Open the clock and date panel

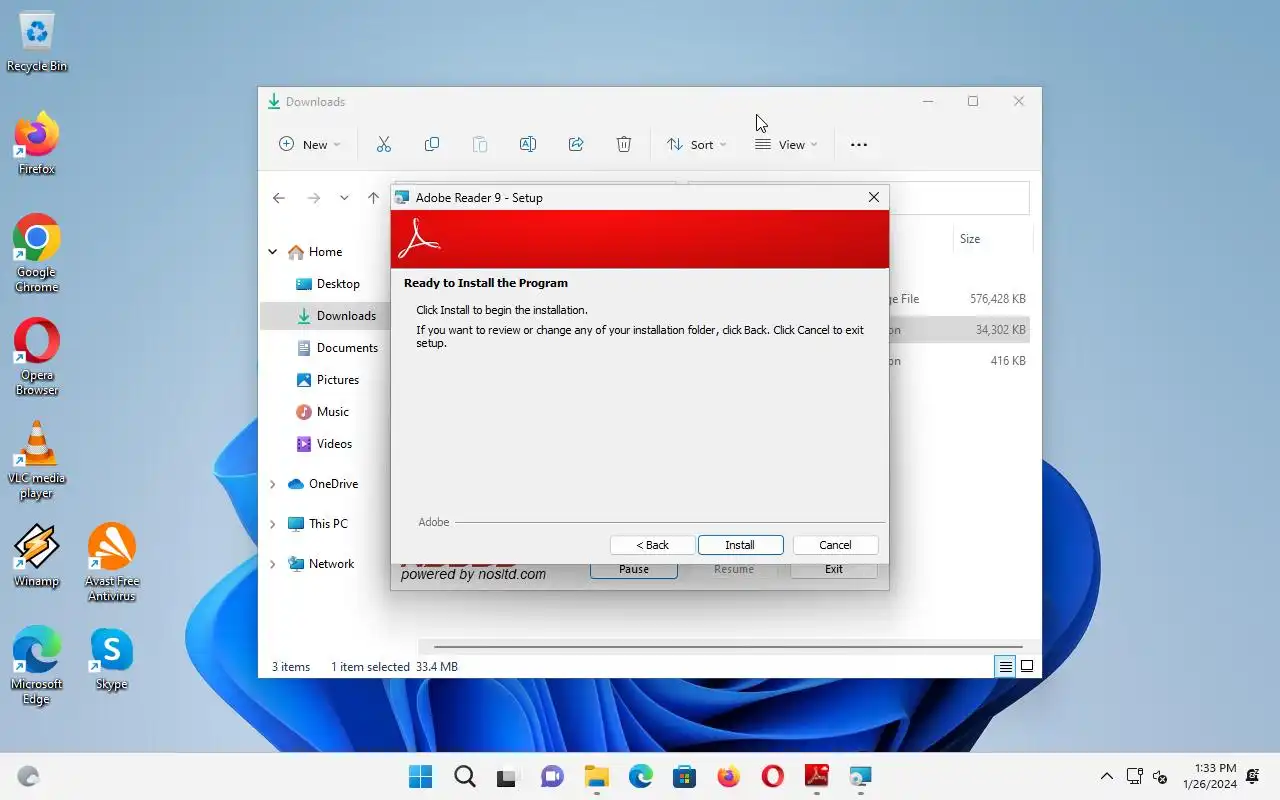click(x=1210, y=776)
